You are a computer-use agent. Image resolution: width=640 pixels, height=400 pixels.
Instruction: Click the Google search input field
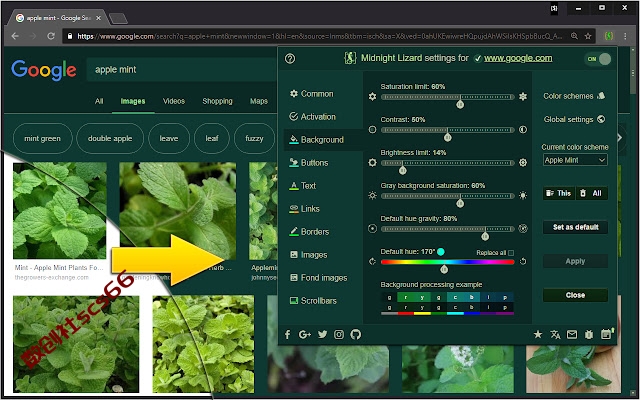[182, 69]
